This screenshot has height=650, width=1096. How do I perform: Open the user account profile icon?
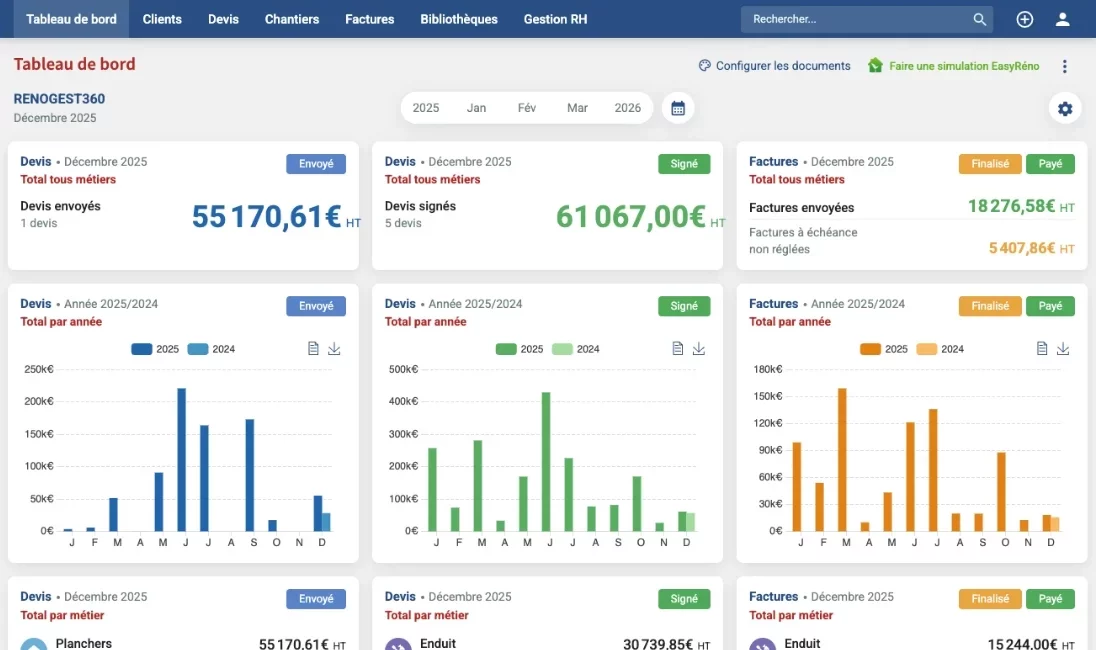pyautogui.click(x=1062, y=19)
